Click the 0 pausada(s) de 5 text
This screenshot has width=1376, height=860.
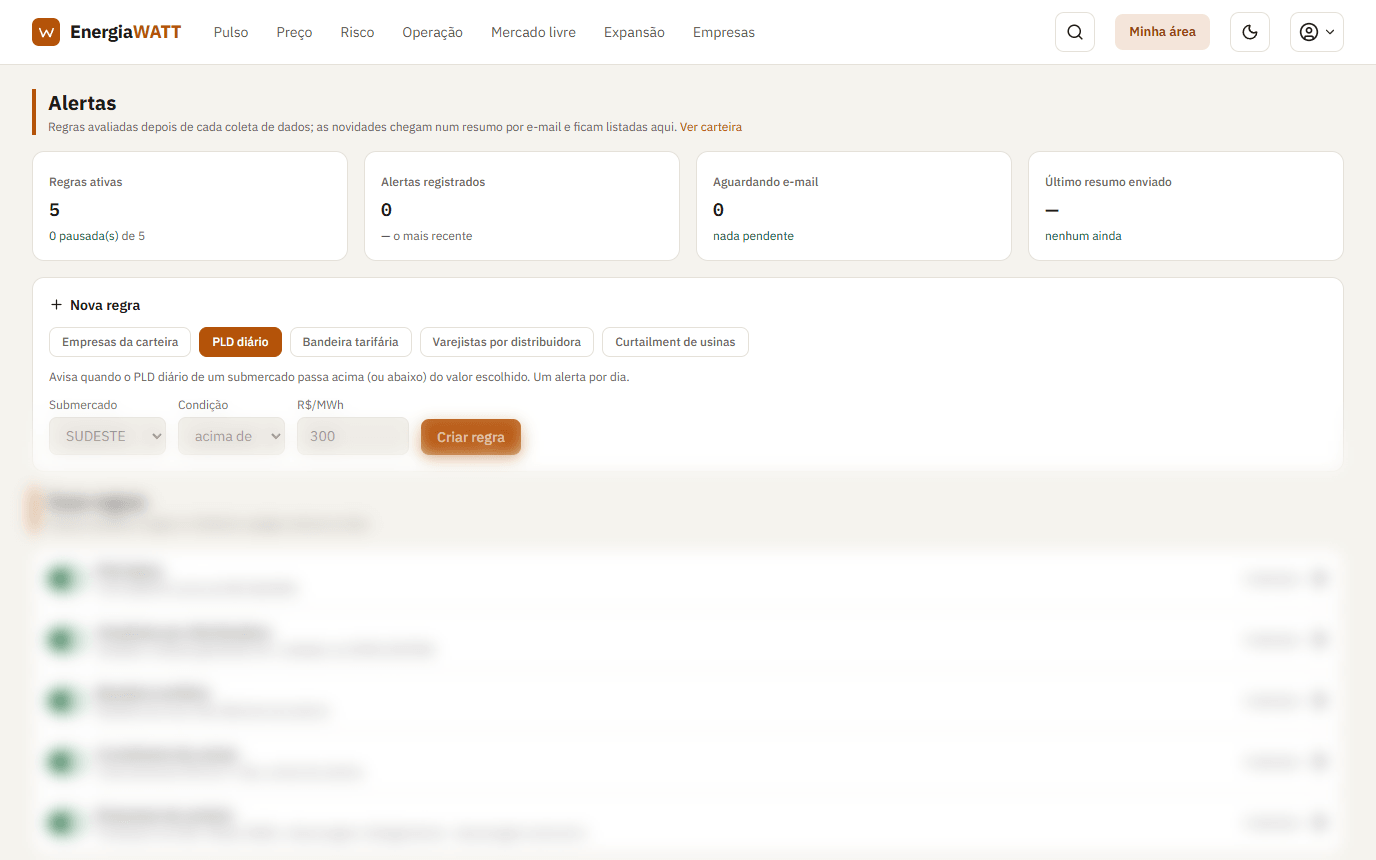point(97,236)
